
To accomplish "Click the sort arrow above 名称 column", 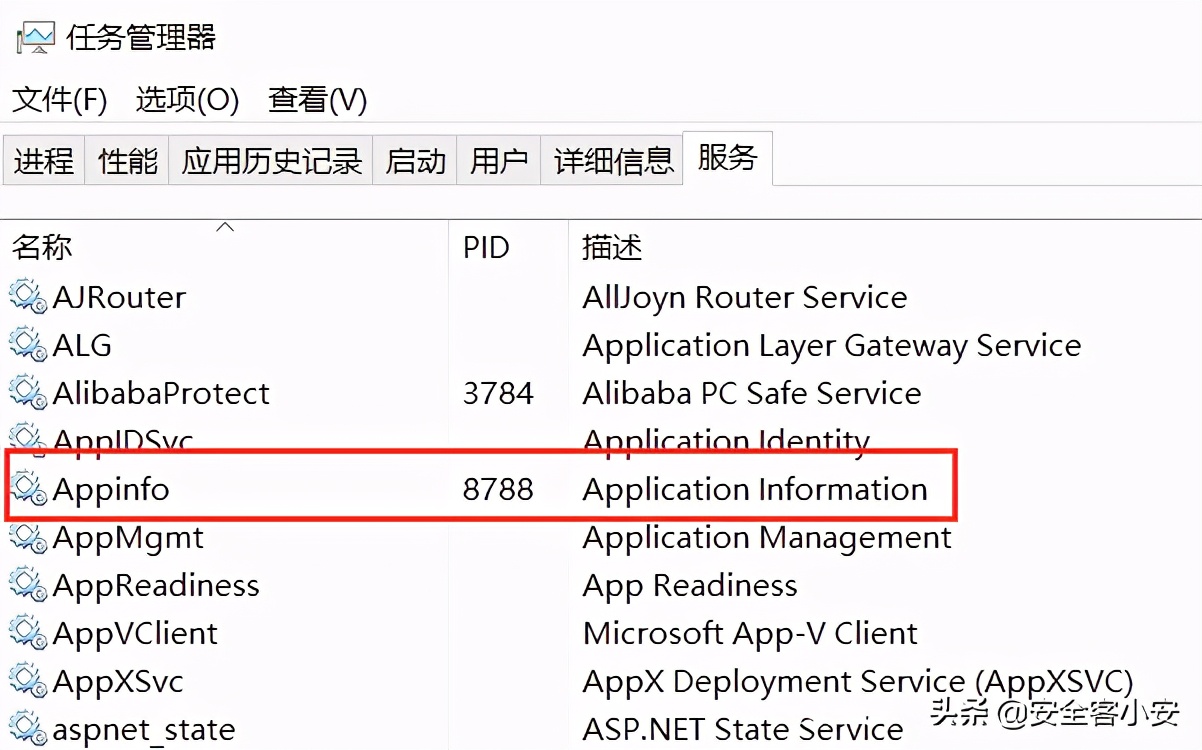I will [225, 228].
